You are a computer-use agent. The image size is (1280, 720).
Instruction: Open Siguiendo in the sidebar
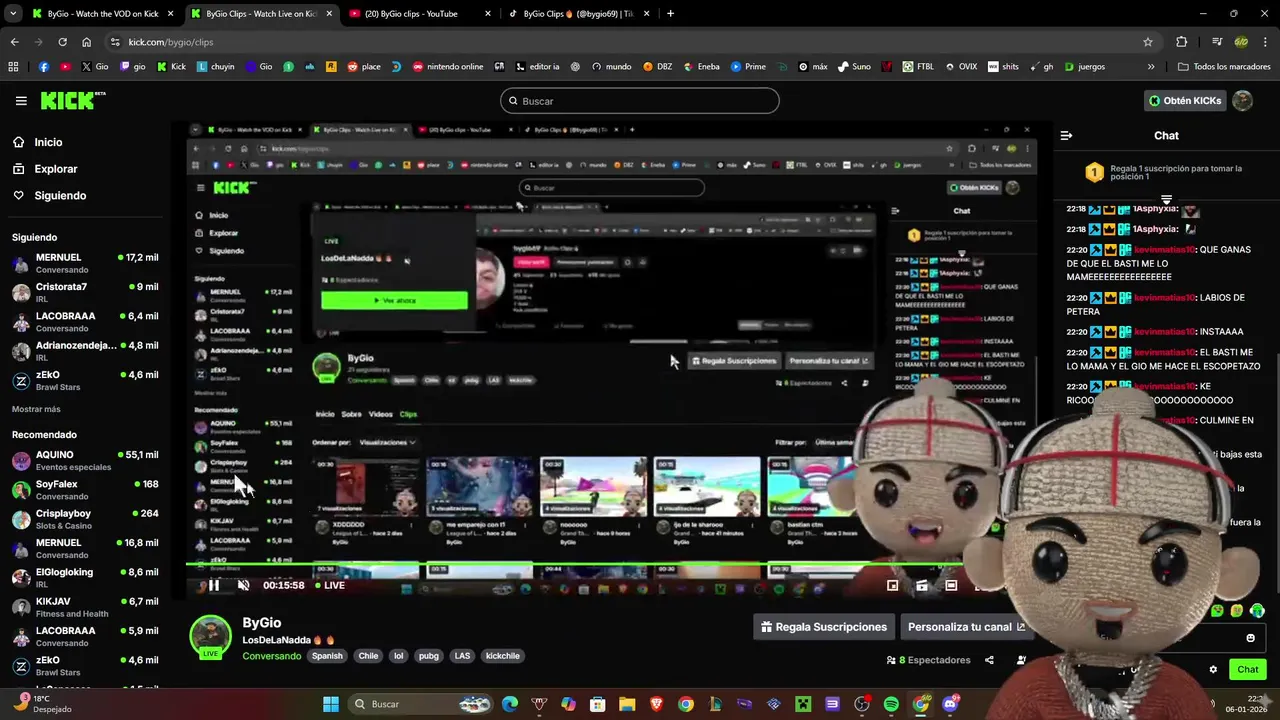(x=49, y=196)
